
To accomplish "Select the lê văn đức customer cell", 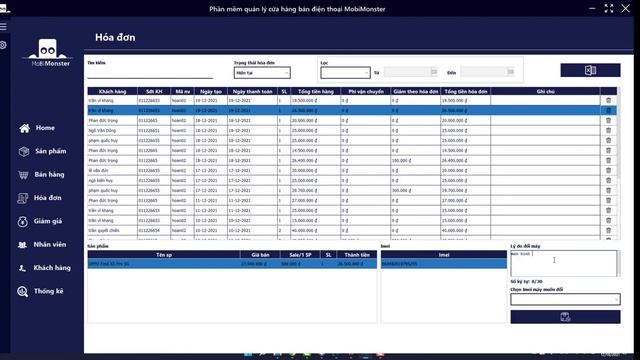I will pos(113,171).
